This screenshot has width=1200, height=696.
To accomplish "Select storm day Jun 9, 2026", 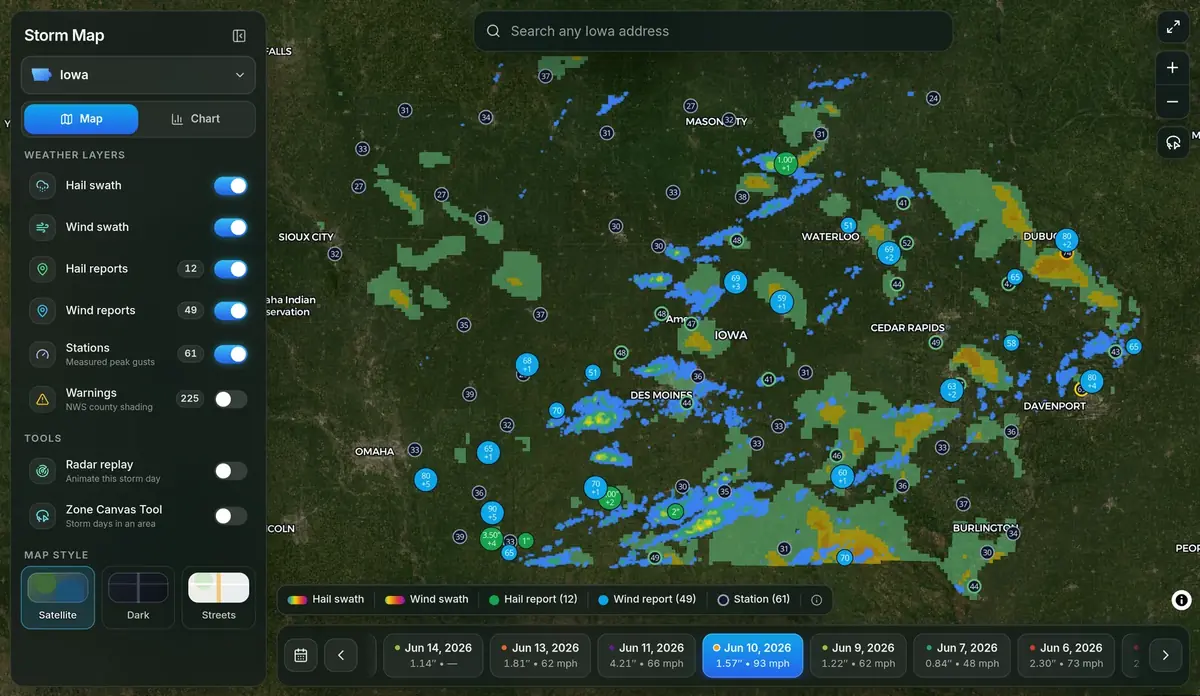I will (x=859, y=655).
